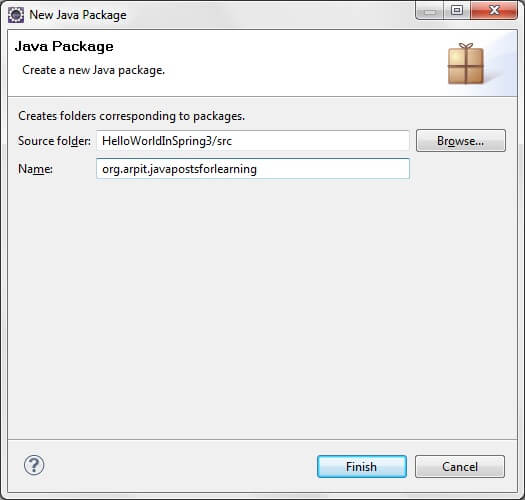Click the "Create a new Java package." description

click(93, 70)
